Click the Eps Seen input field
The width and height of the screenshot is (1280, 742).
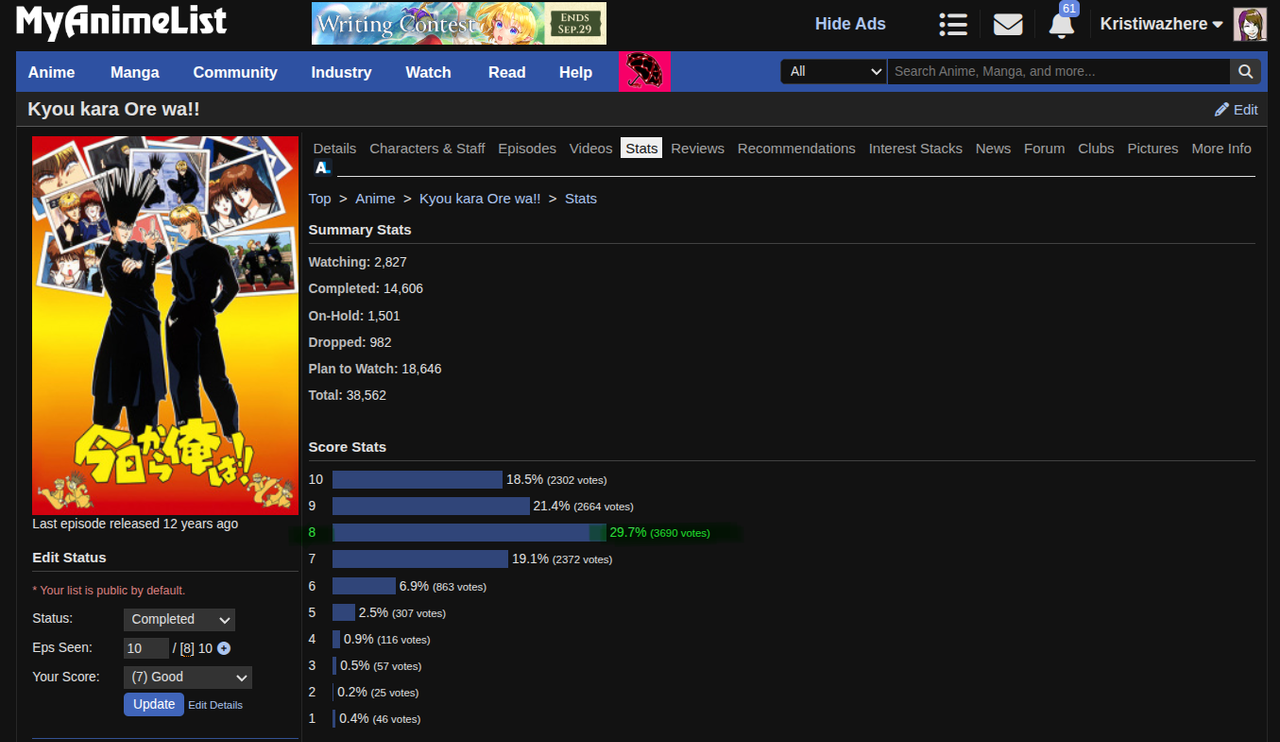pyautogui.click(x=146, y=648)
